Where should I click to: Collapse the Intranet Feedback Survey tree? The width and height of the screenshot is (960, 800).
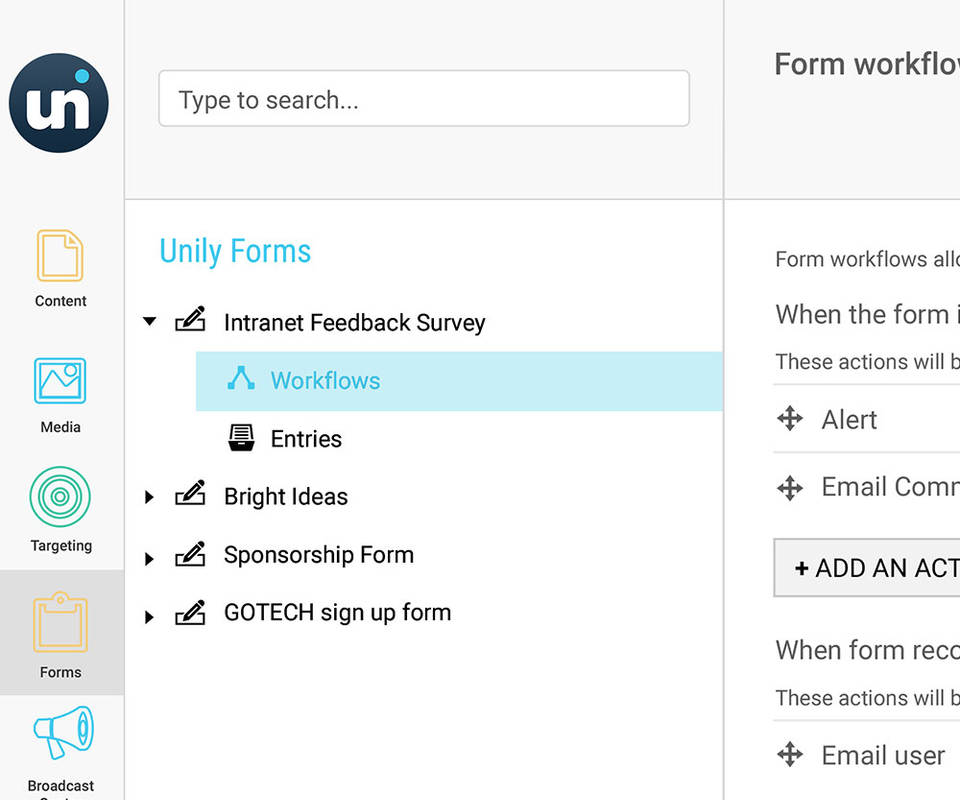(x=150, y=322)
